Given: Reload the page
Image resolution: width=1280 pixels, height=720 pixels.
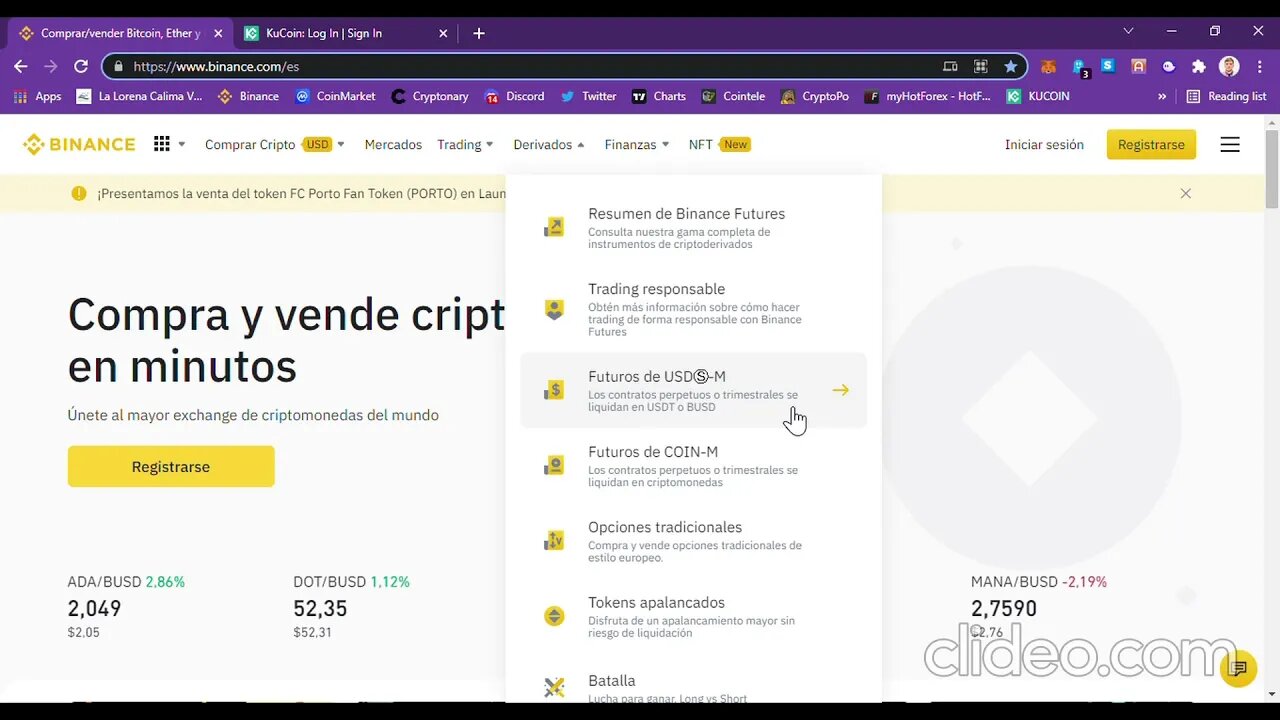Looking at the screenshot, I should coord(81,66).
